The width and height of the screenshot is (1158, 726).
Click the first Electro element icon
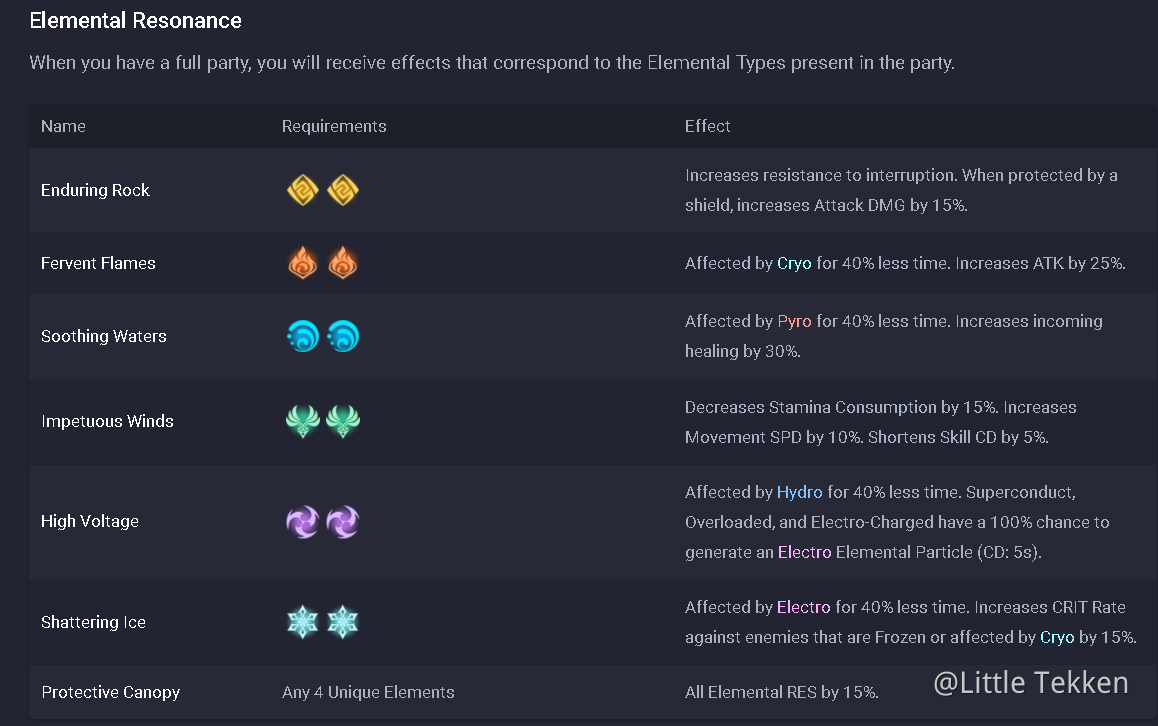coord(302,521)
